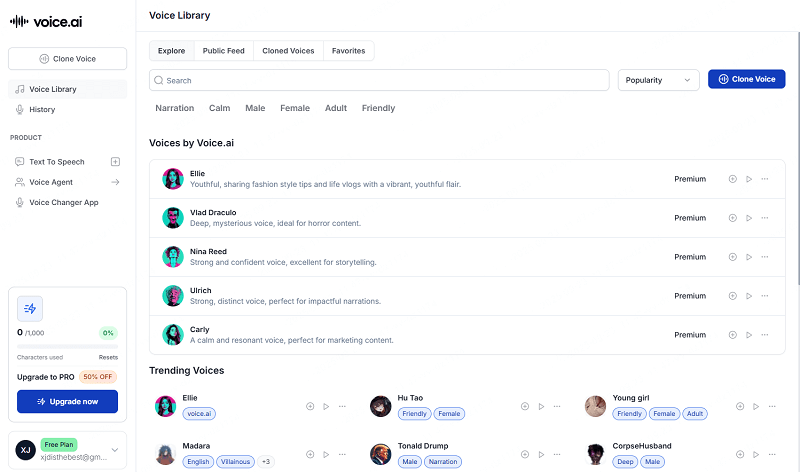Add Carly voice with plus icon
This screenshot has width=800, height=472.
(733, 335)
